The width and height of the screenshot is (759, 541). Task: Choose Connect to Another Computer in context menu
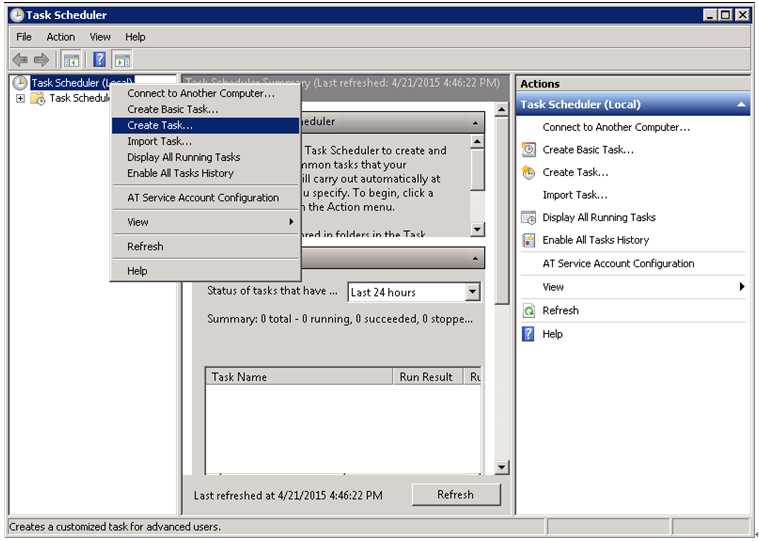click(205, 93)
